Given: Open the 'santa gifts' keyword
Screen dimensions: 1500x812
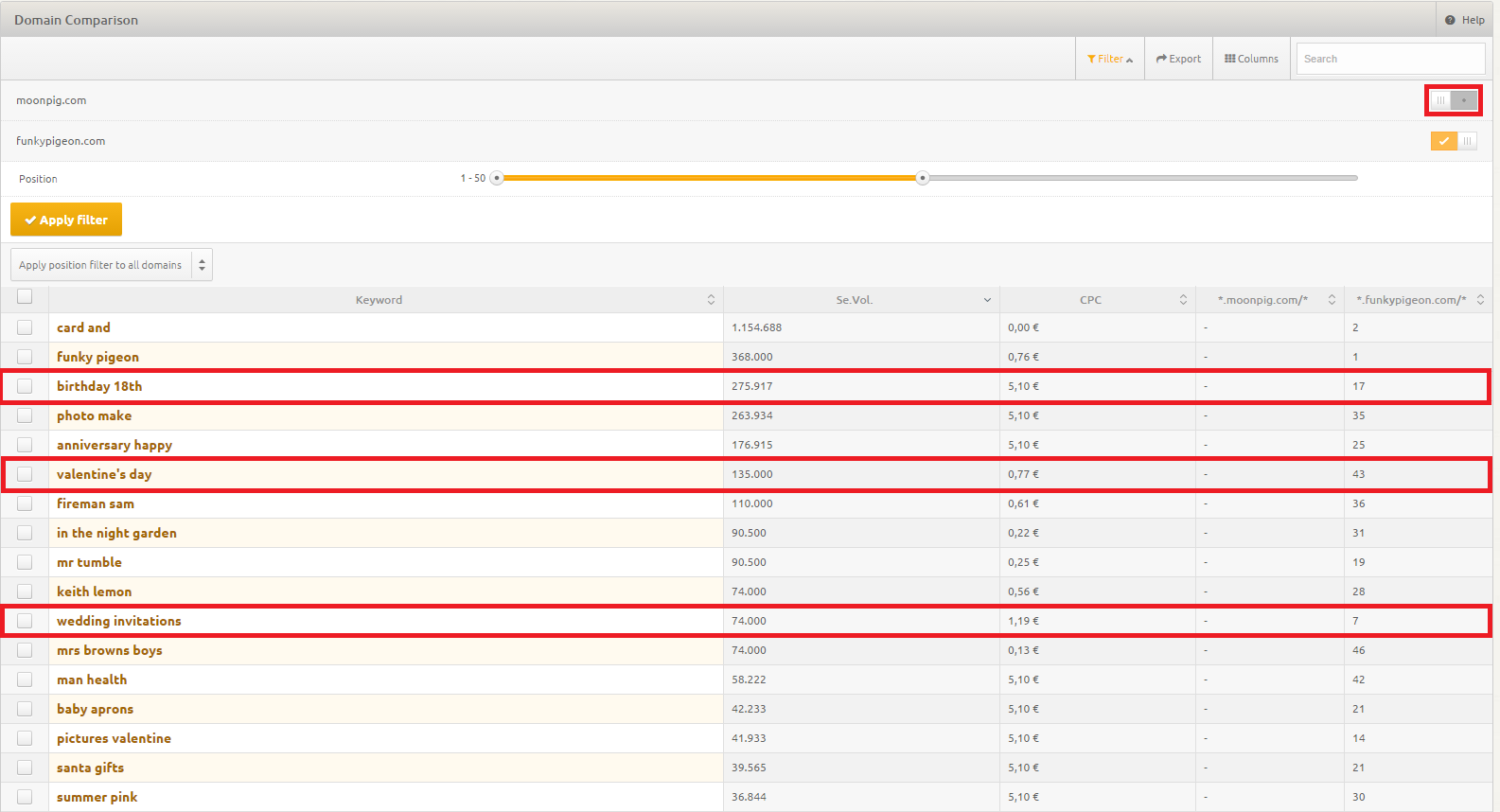Looking at the screenshot, I should [x=90, y=768].
